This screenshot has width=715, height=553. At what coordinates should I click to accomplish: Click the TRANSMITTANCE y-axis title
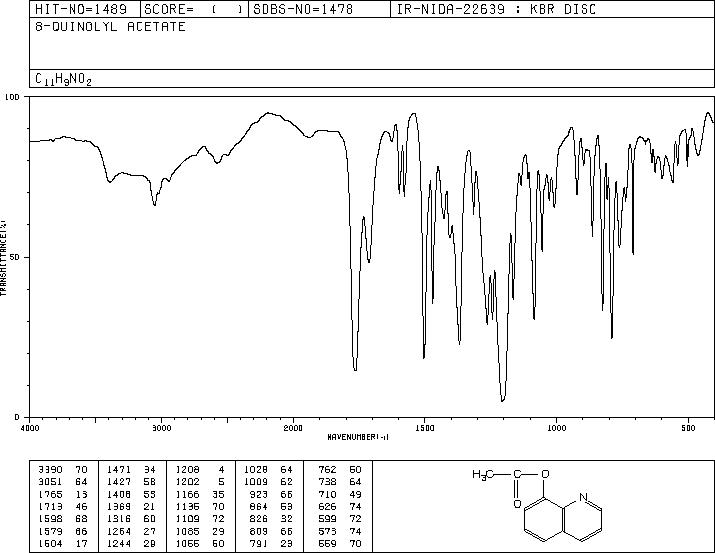tap(3, 258)
